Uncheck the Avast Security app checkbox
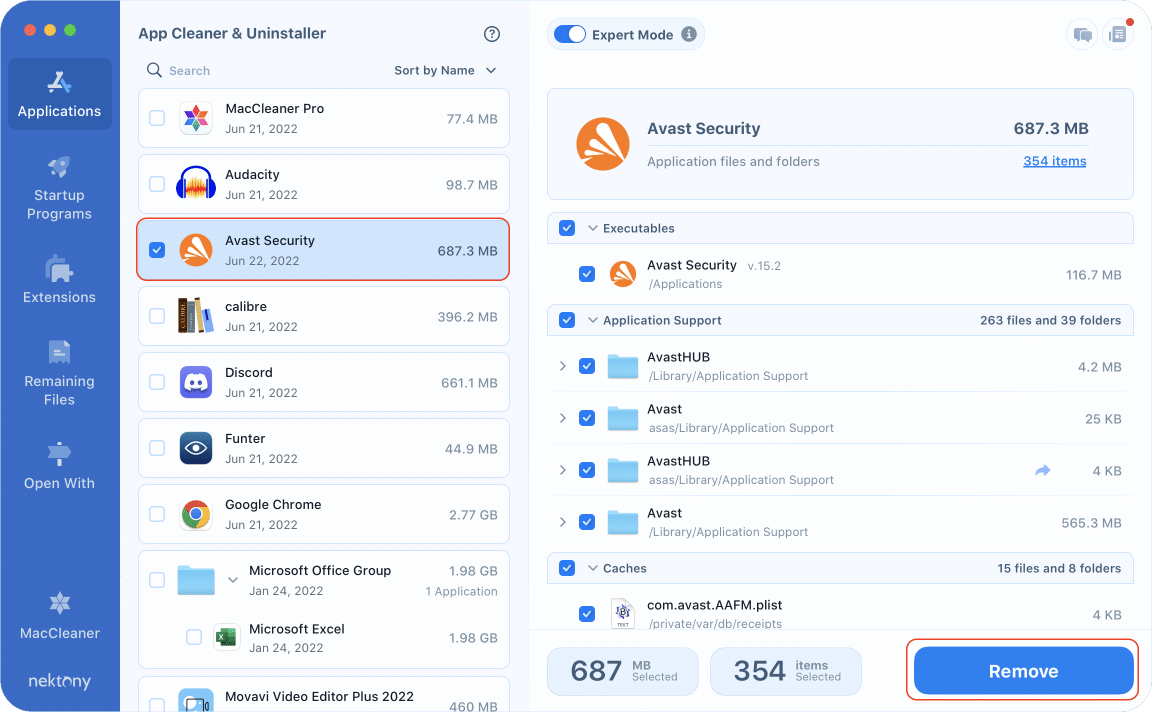 tap(157, 251)
